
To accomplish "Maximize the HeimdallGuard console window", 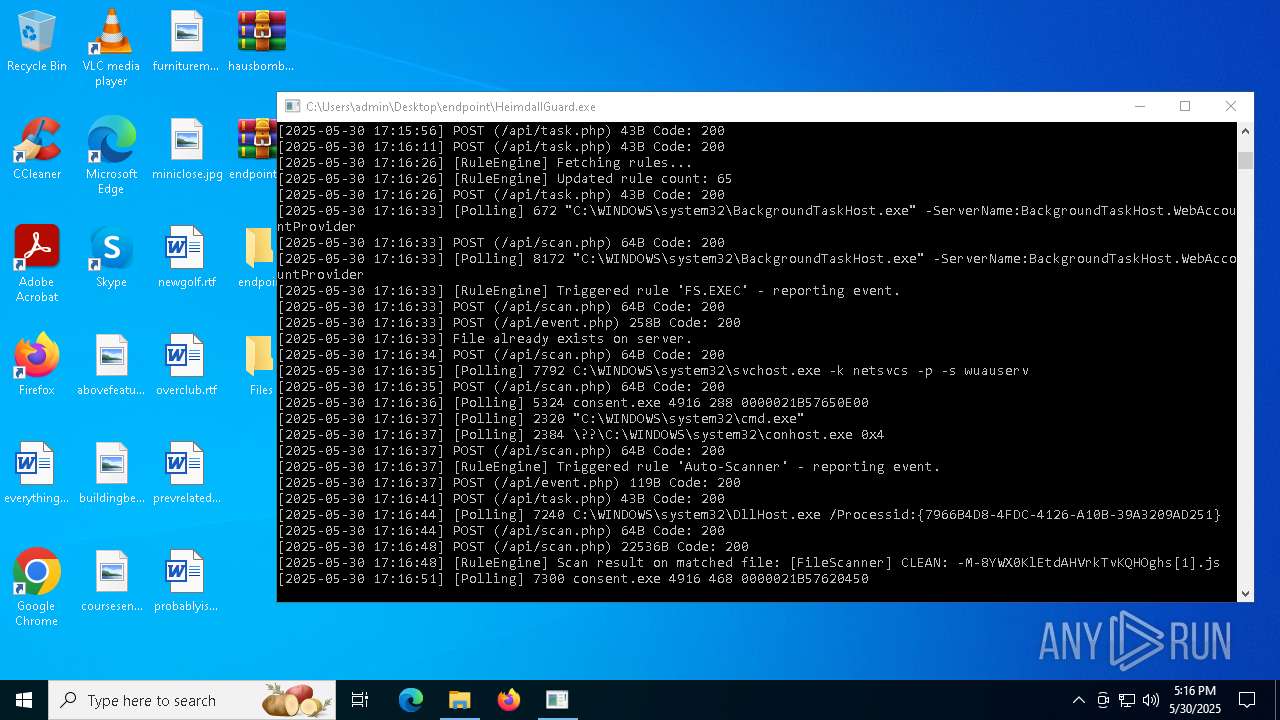I will point(1185,106).
